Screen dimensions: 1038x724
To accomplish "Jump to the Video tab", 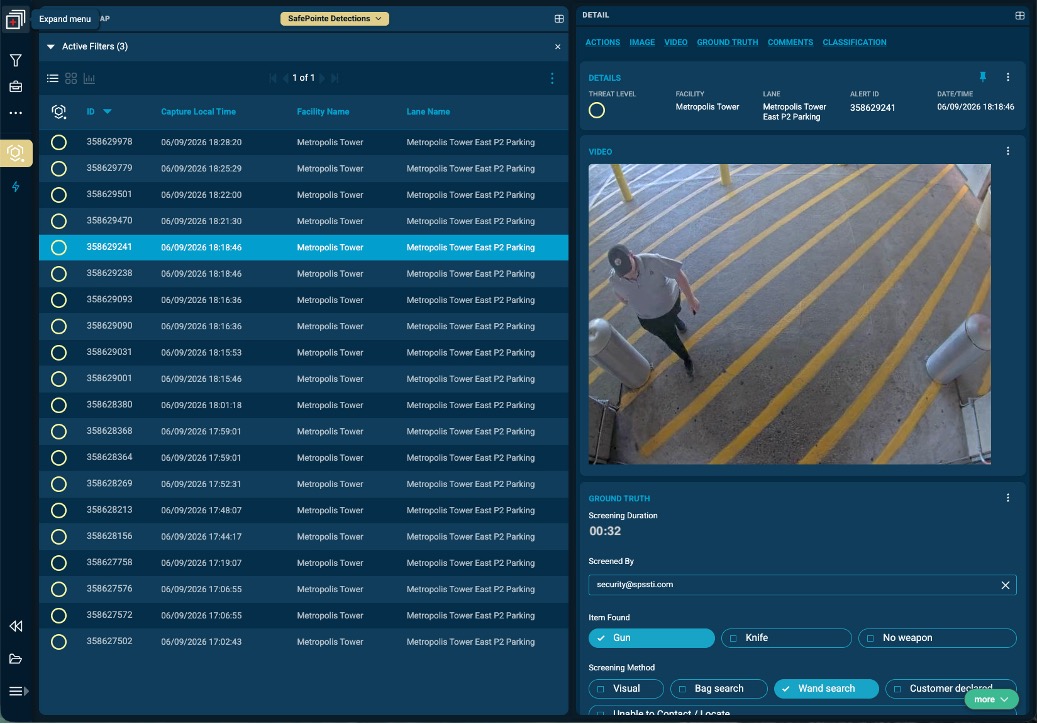I will click(x=676, y=42).
